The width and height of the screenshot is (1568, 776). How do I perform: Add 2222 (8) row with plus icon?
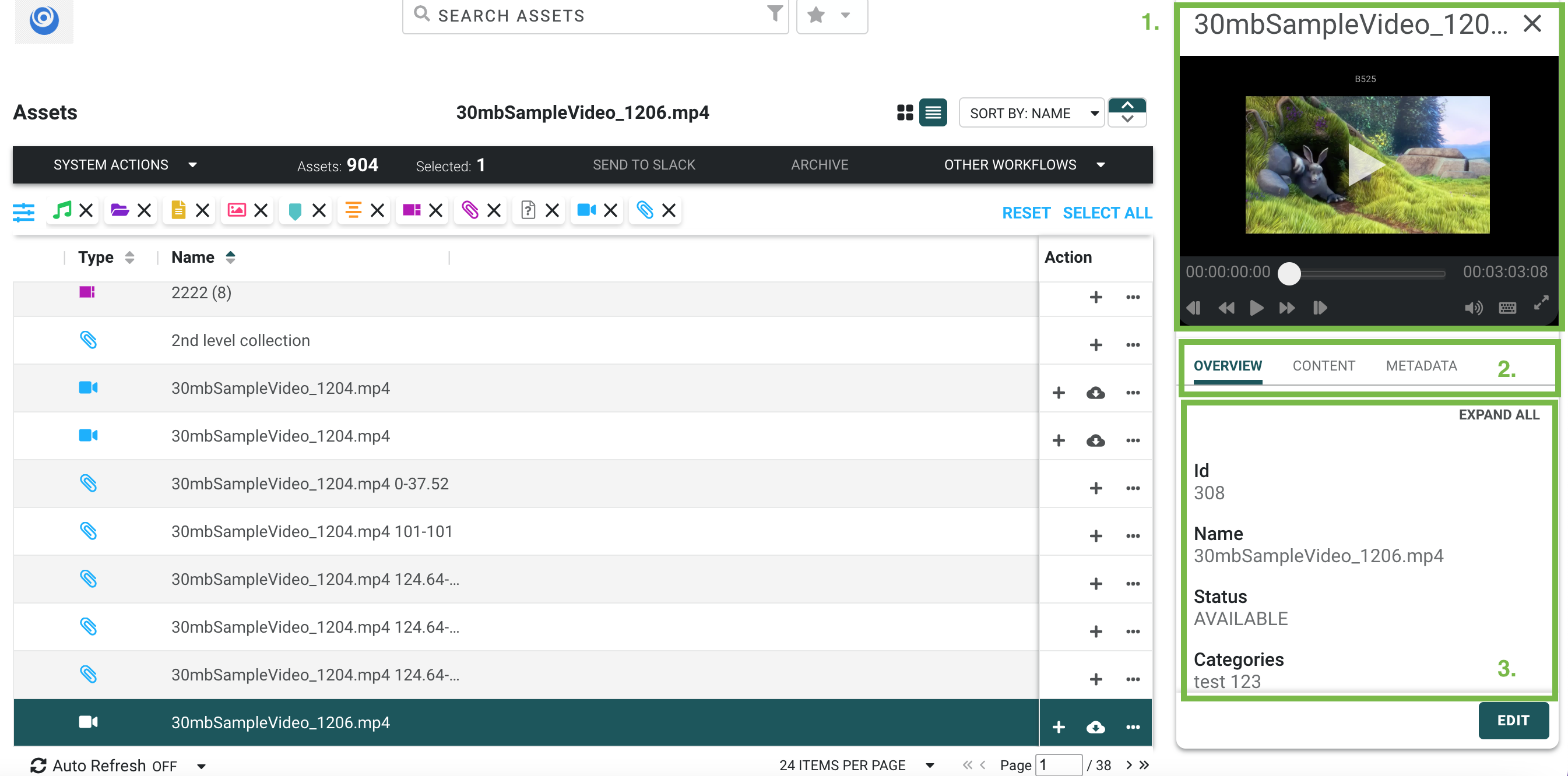click(1095, 297)
